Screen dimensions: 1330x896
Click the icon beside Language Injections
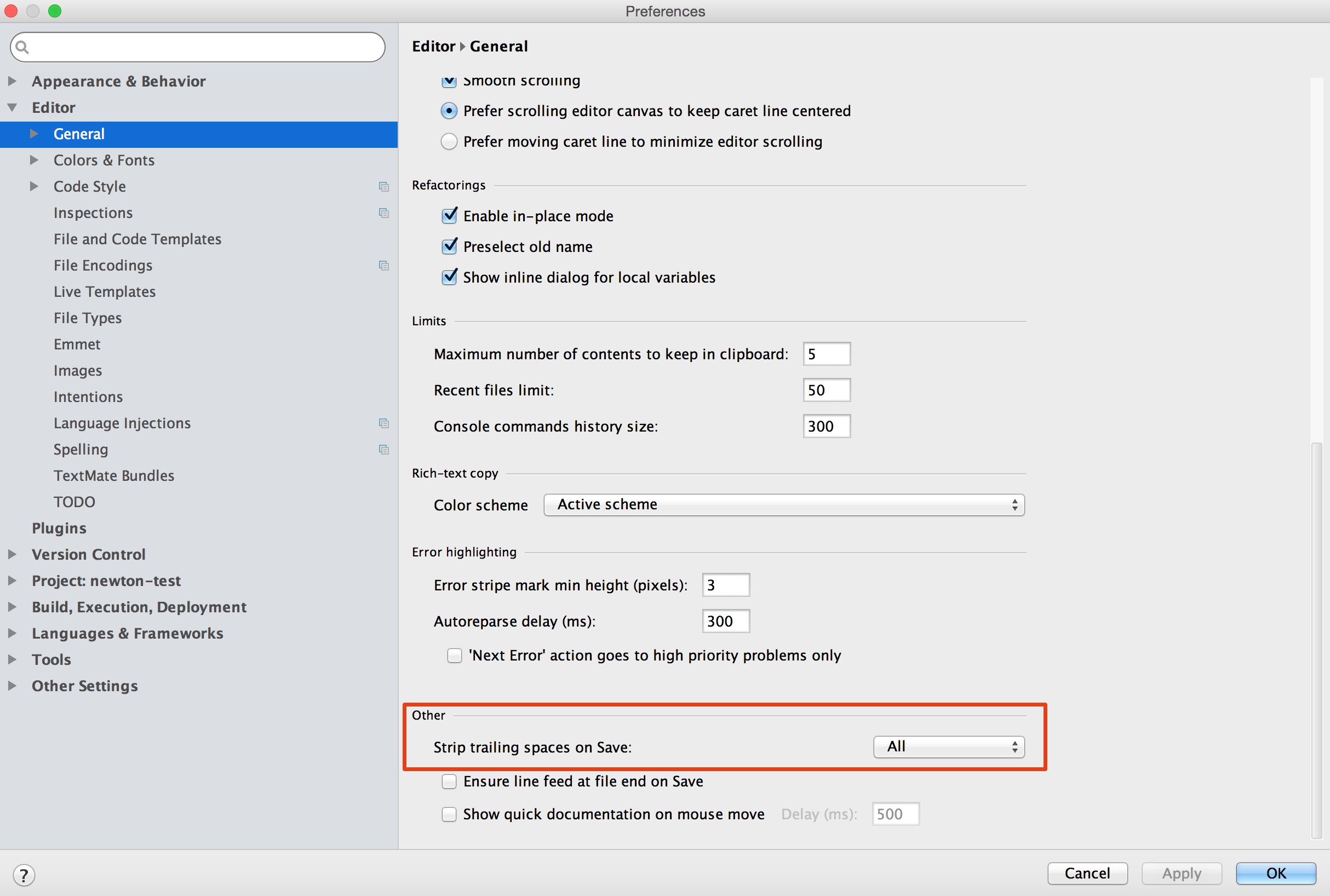pos(383,423)
